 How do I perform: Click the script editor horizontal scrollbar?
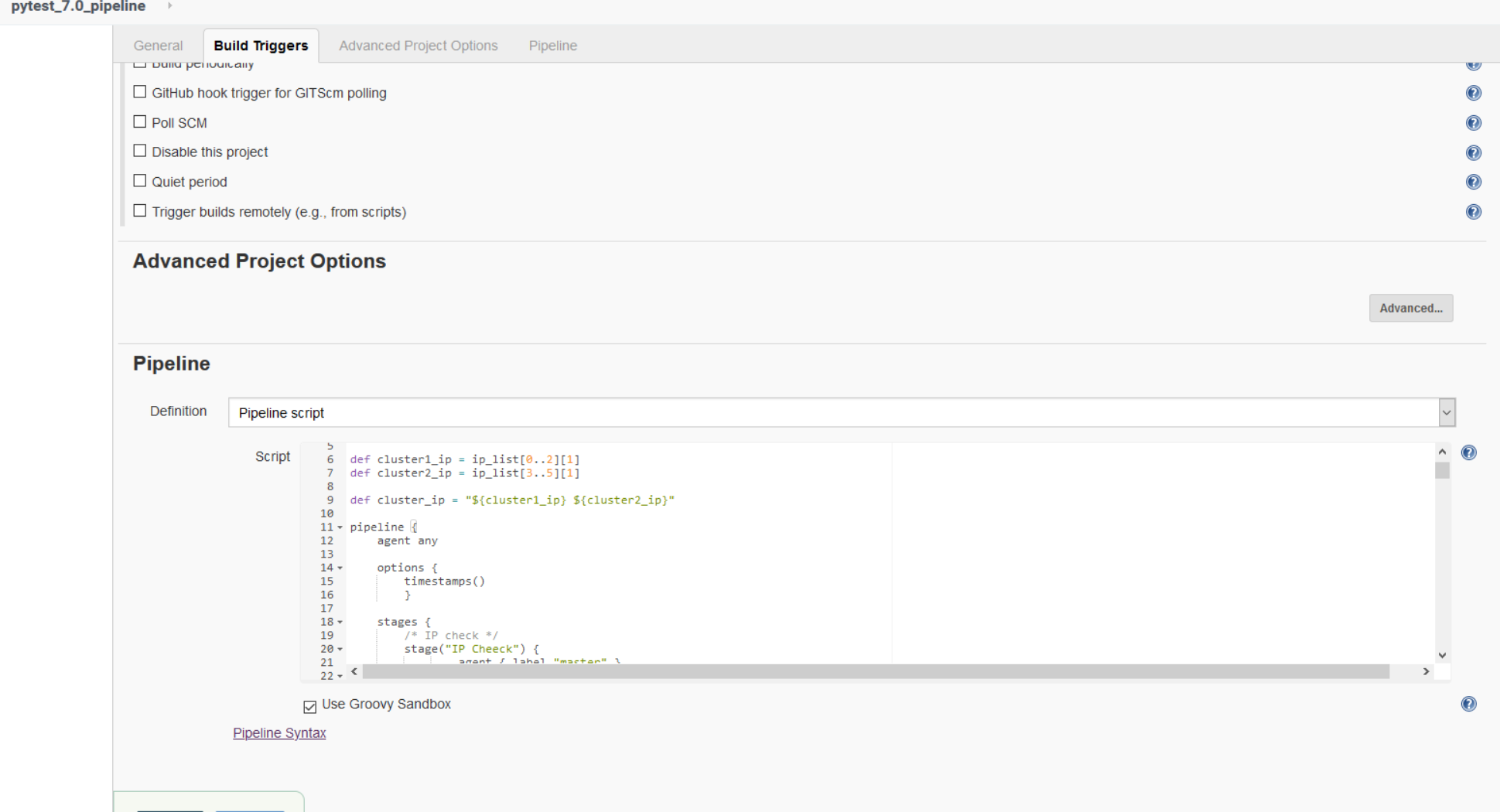click(875, 672)
